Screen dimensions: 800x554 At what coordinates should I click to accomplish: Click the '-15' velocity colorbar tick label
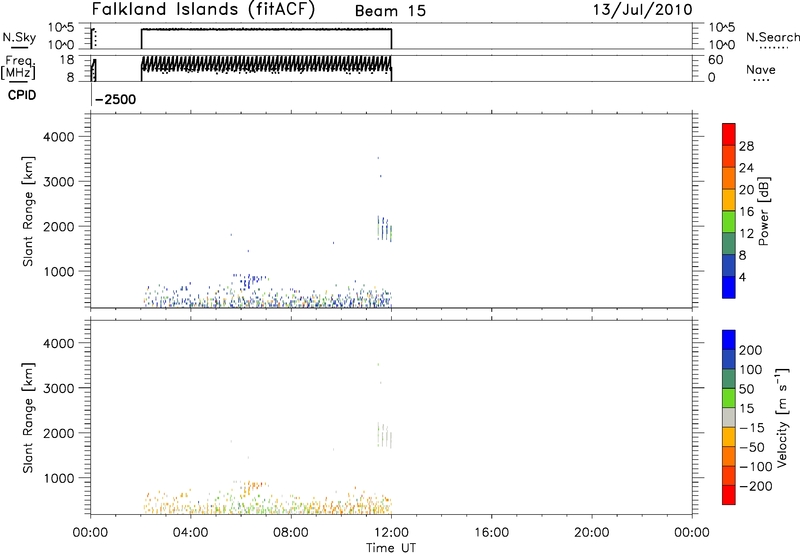coord(752,428)
